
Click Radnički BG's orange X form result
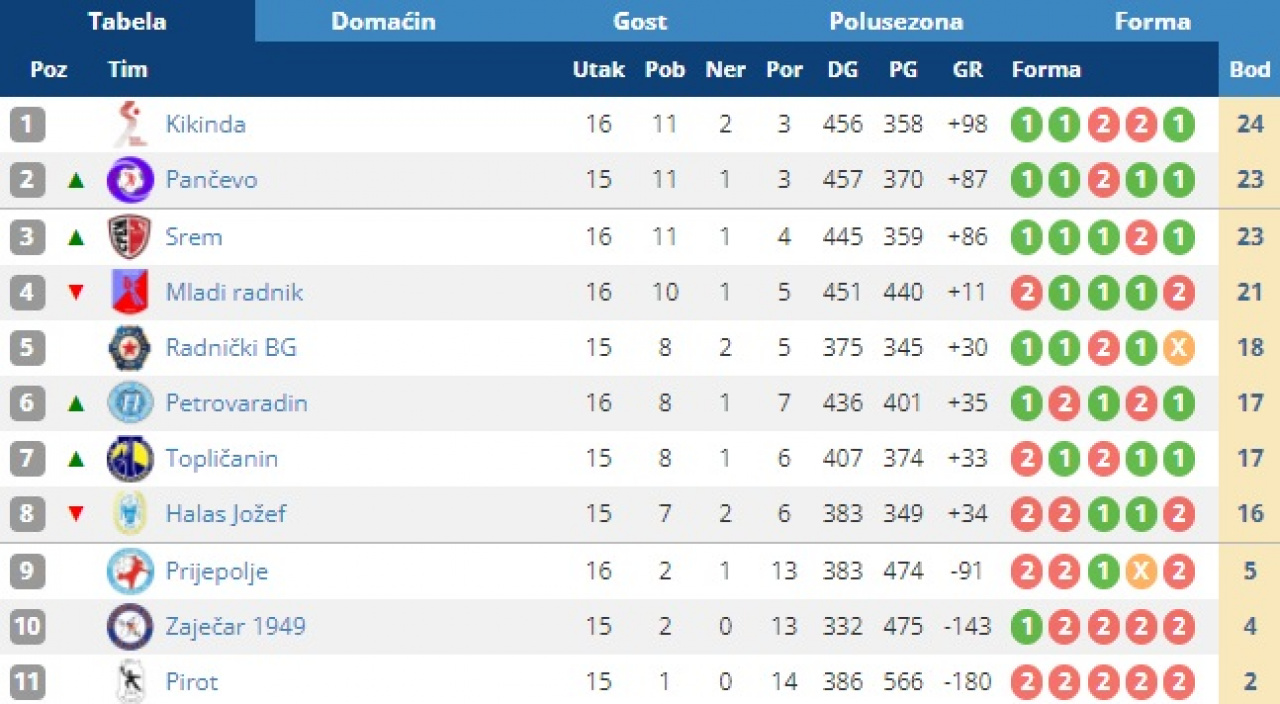point(1179,348)
